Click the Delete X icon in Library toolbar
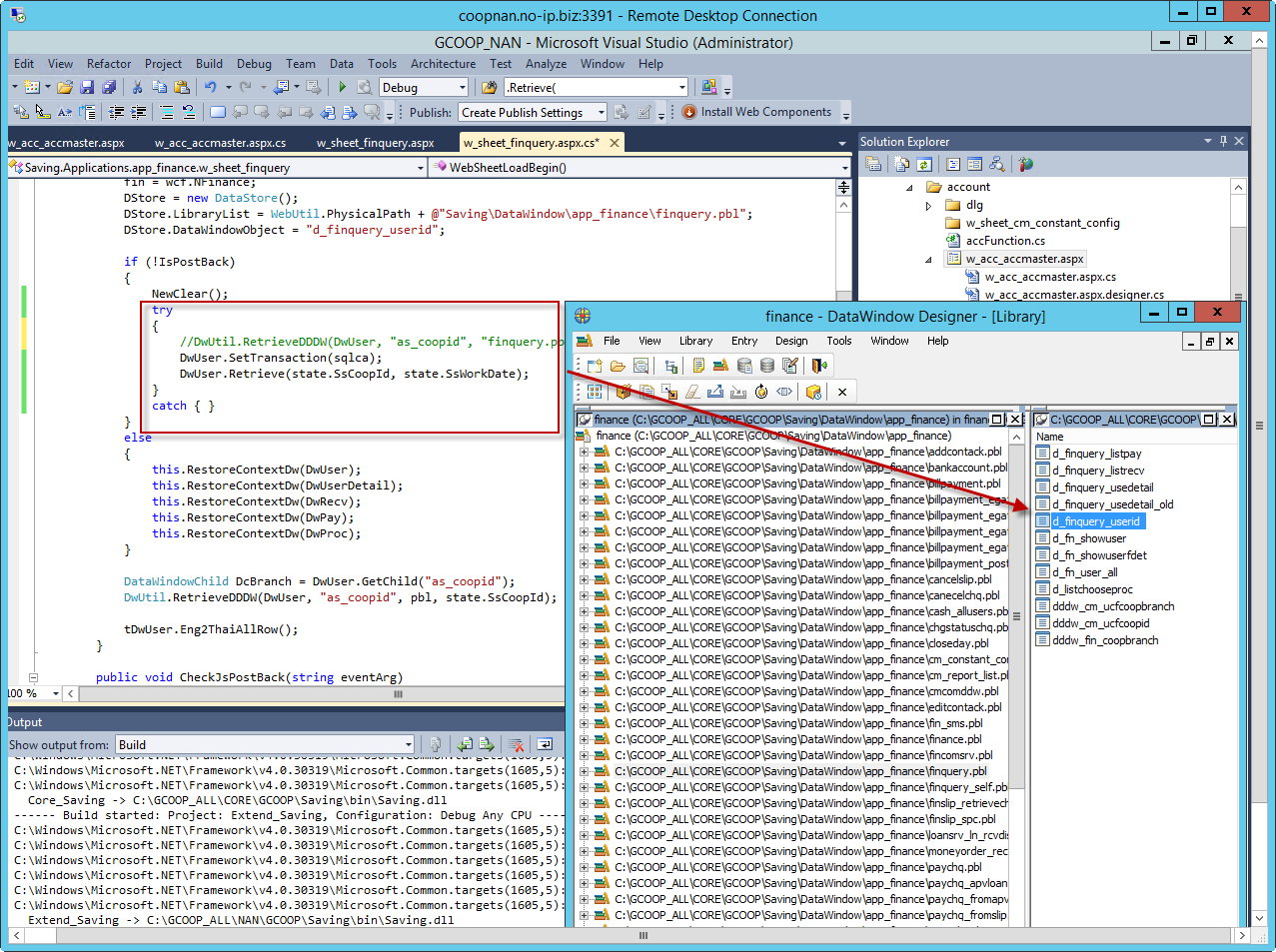 point(842,392)
